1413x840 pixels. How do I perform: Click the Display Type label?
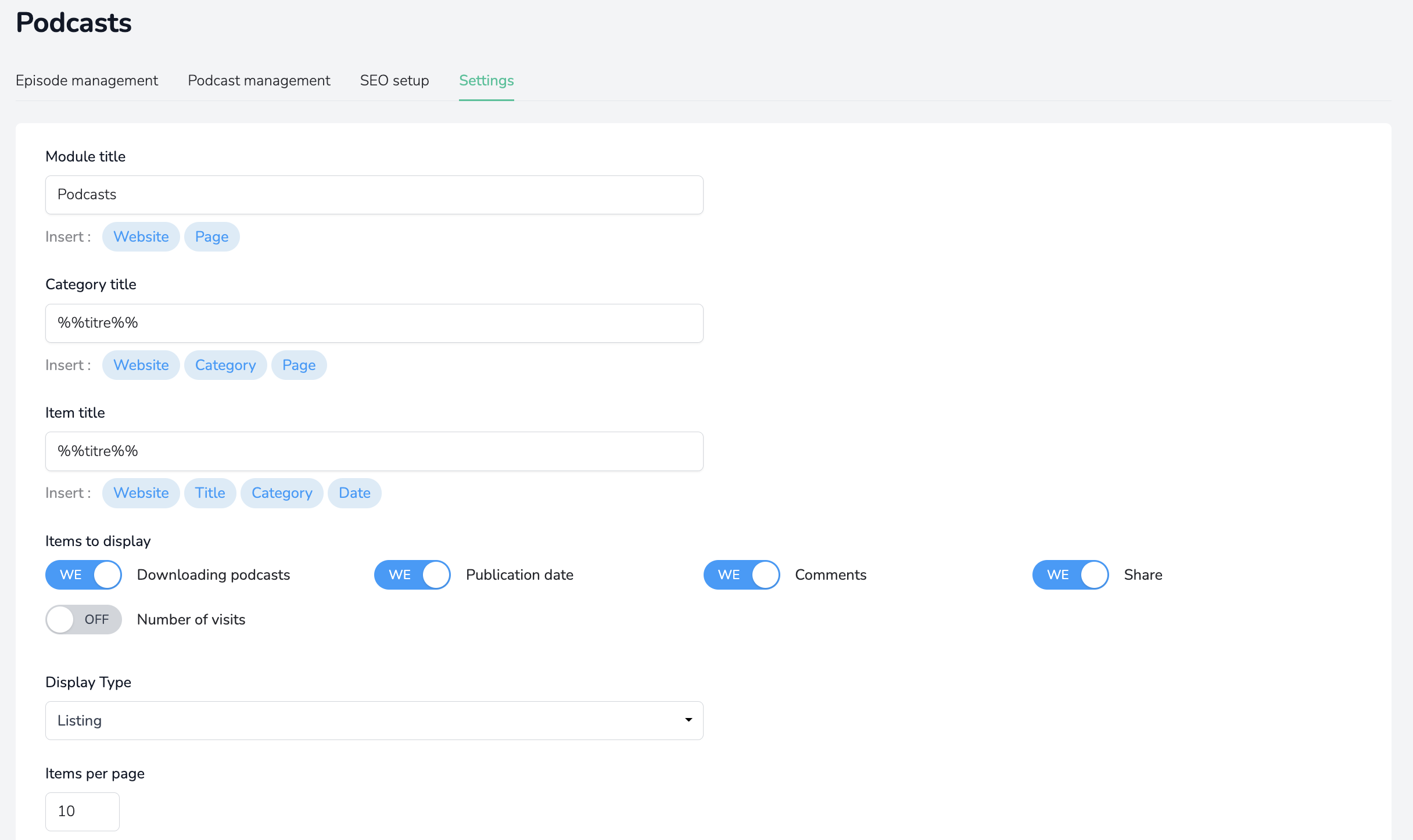88,682
